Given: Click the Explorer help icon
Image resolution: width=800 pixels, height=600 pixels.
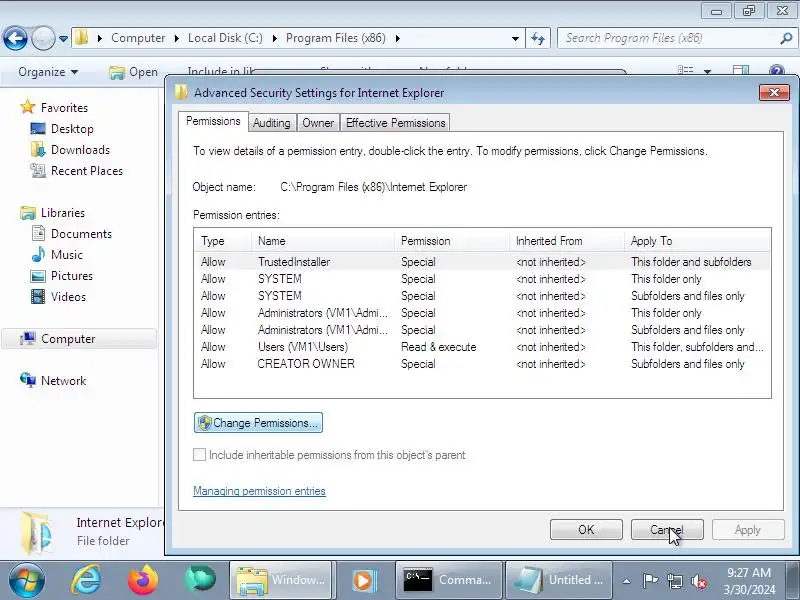Looking at the screenshot, I should [777, 70].
